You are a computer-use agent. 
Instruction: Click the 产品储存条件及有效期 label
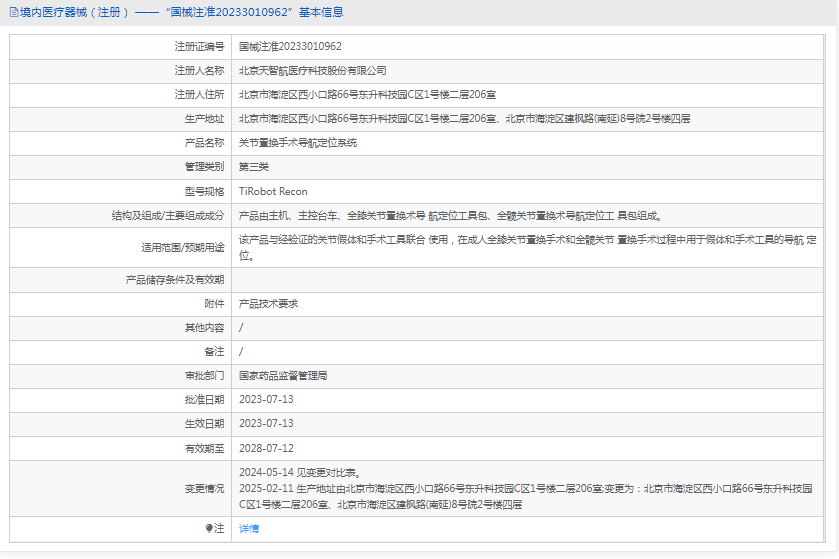[175, 280]
